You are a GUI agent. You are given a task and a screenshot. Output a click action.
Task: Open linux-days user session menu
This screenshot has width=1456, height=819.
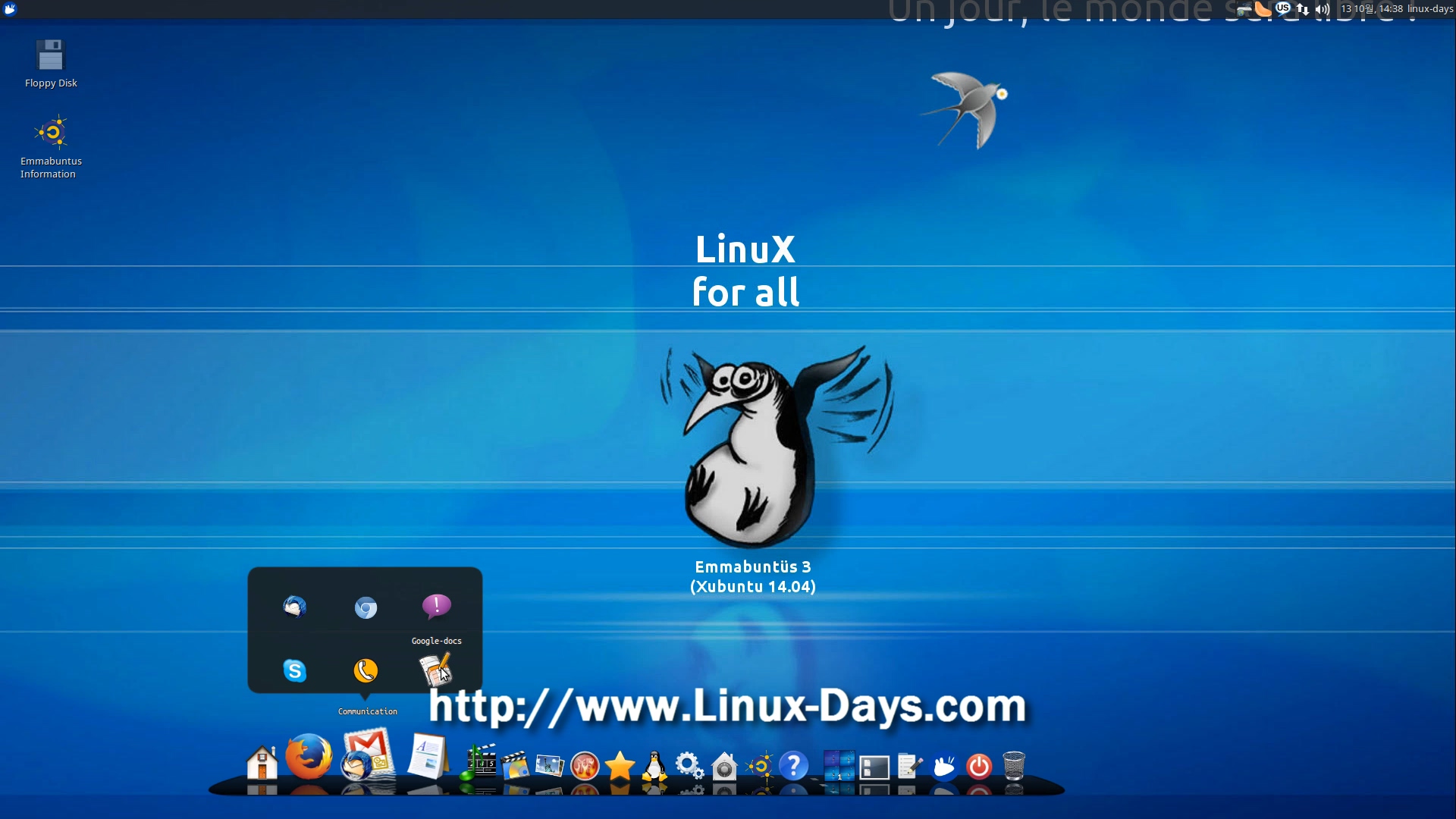pos(1430,9)
